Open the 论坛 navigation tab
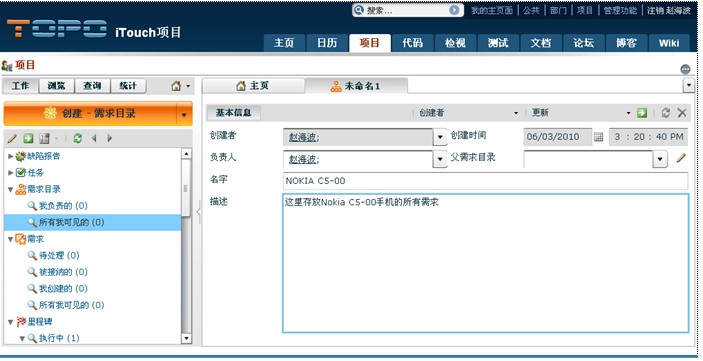This screenshot has width=703, height=361. tap(583, 43)
